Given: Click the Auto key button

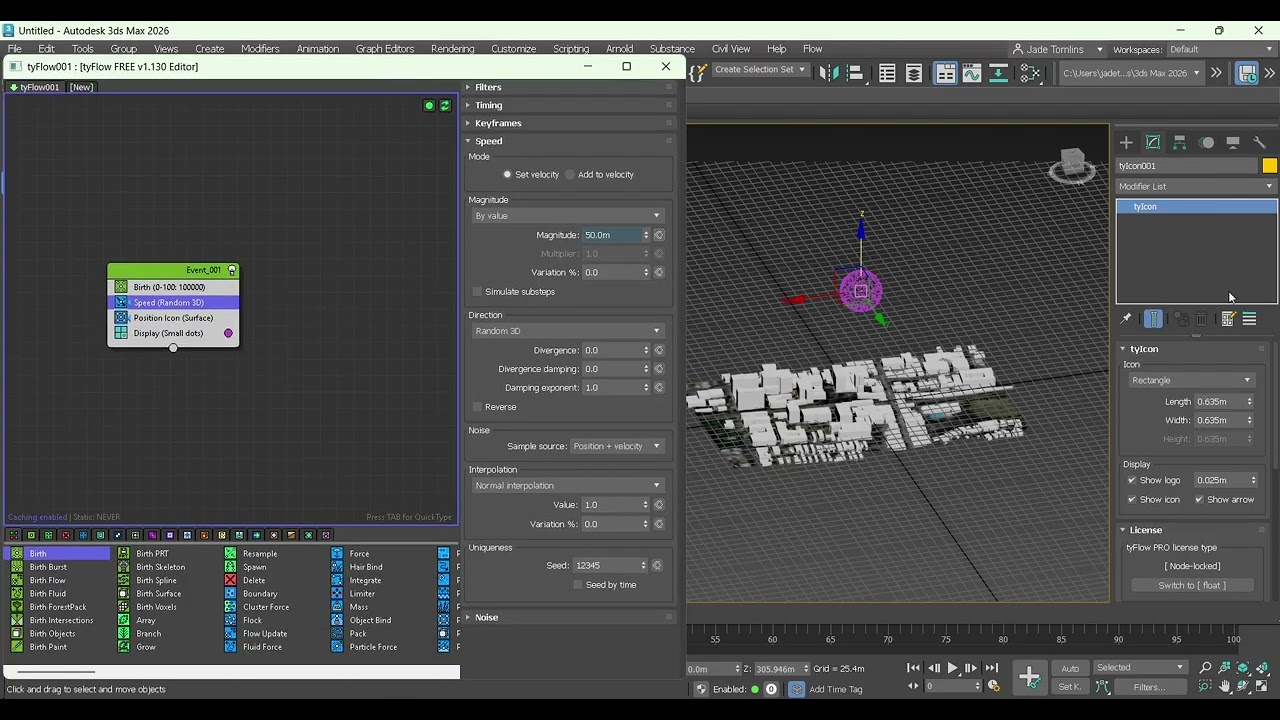Looking at the screenshot, I should (1070, 668).
